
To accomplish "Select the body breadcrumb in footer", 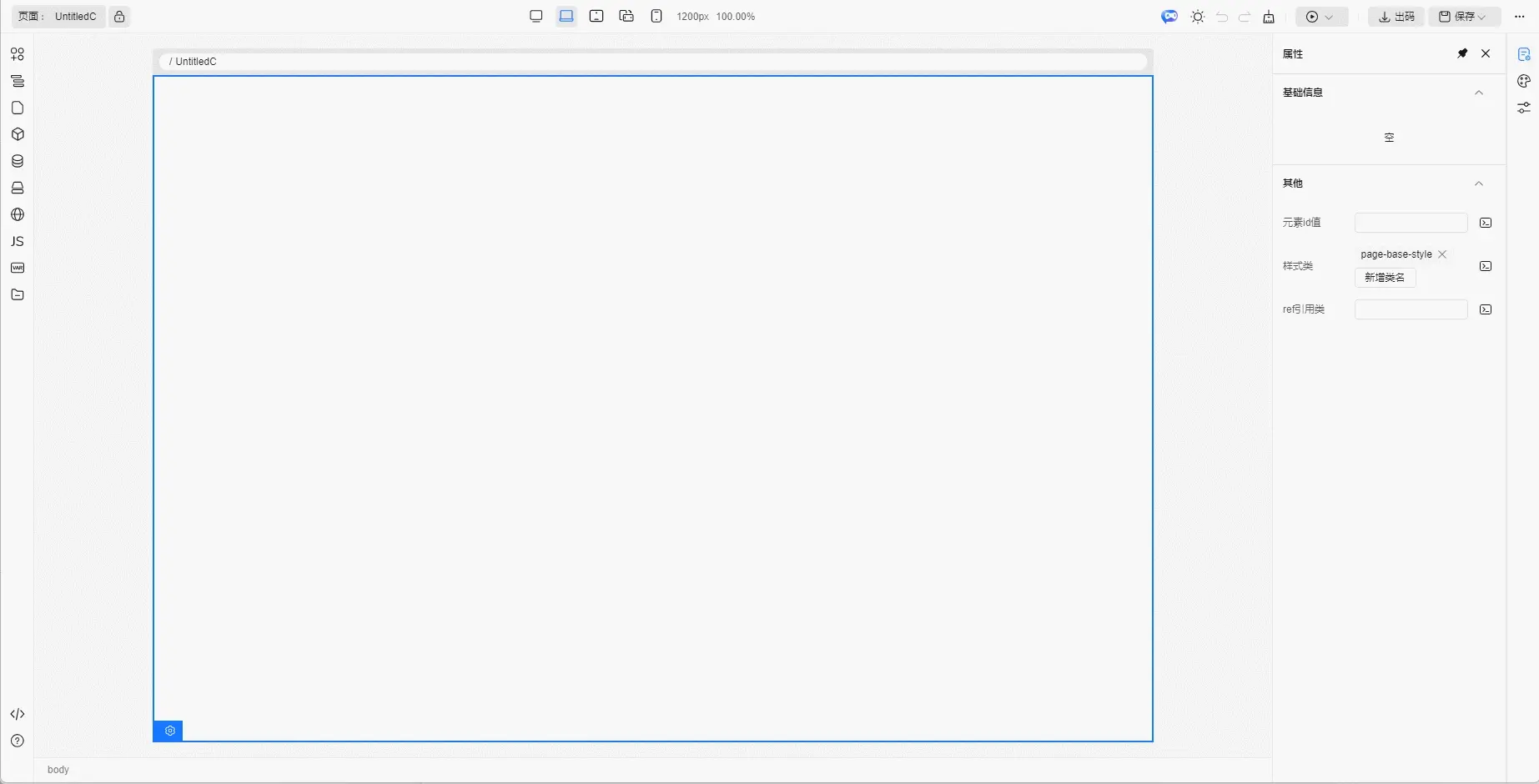I will (58, 770).
